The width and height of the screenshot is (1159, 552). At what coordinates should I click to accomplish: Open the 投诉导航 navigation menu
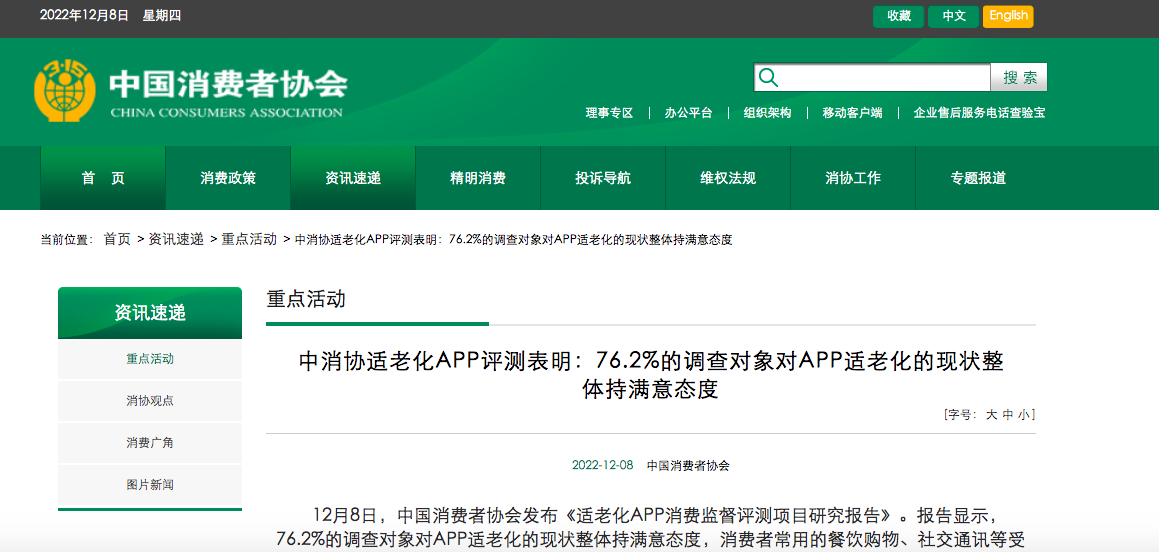pyautogui.click(x=602, y=178)
